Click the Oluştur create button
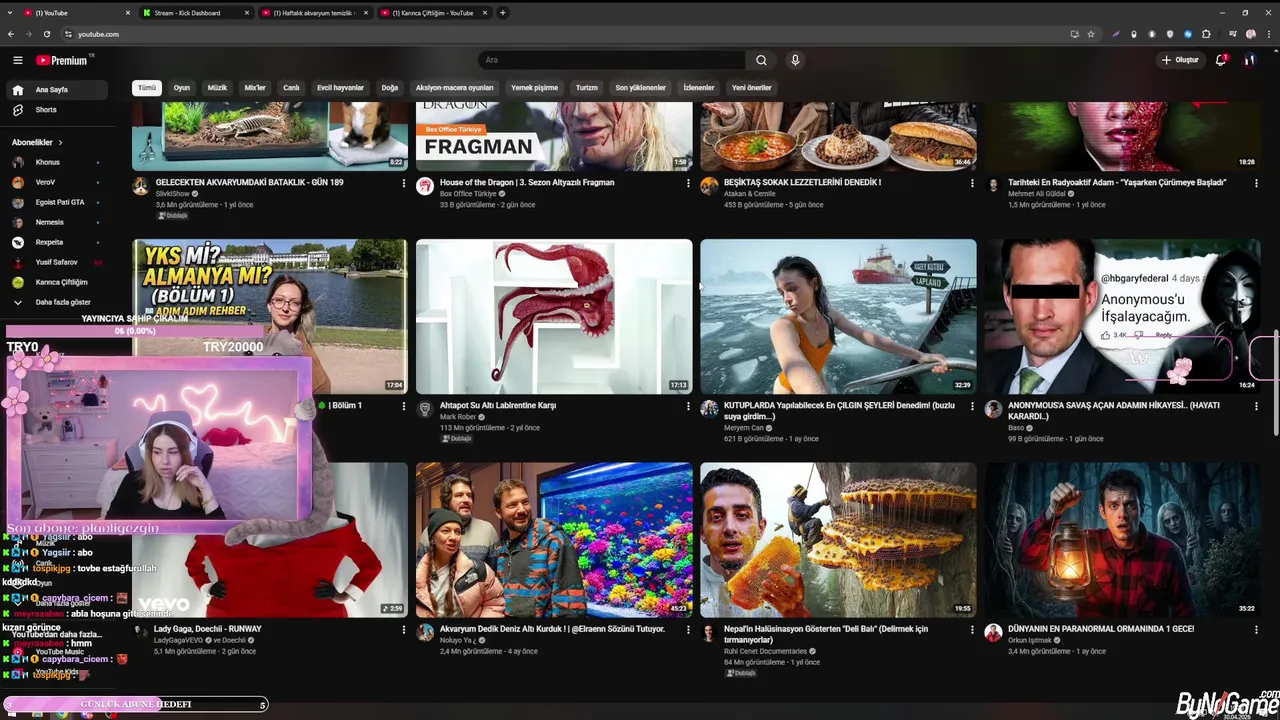The width and height of the screenshot is (1280, 720). (1180, 60)
